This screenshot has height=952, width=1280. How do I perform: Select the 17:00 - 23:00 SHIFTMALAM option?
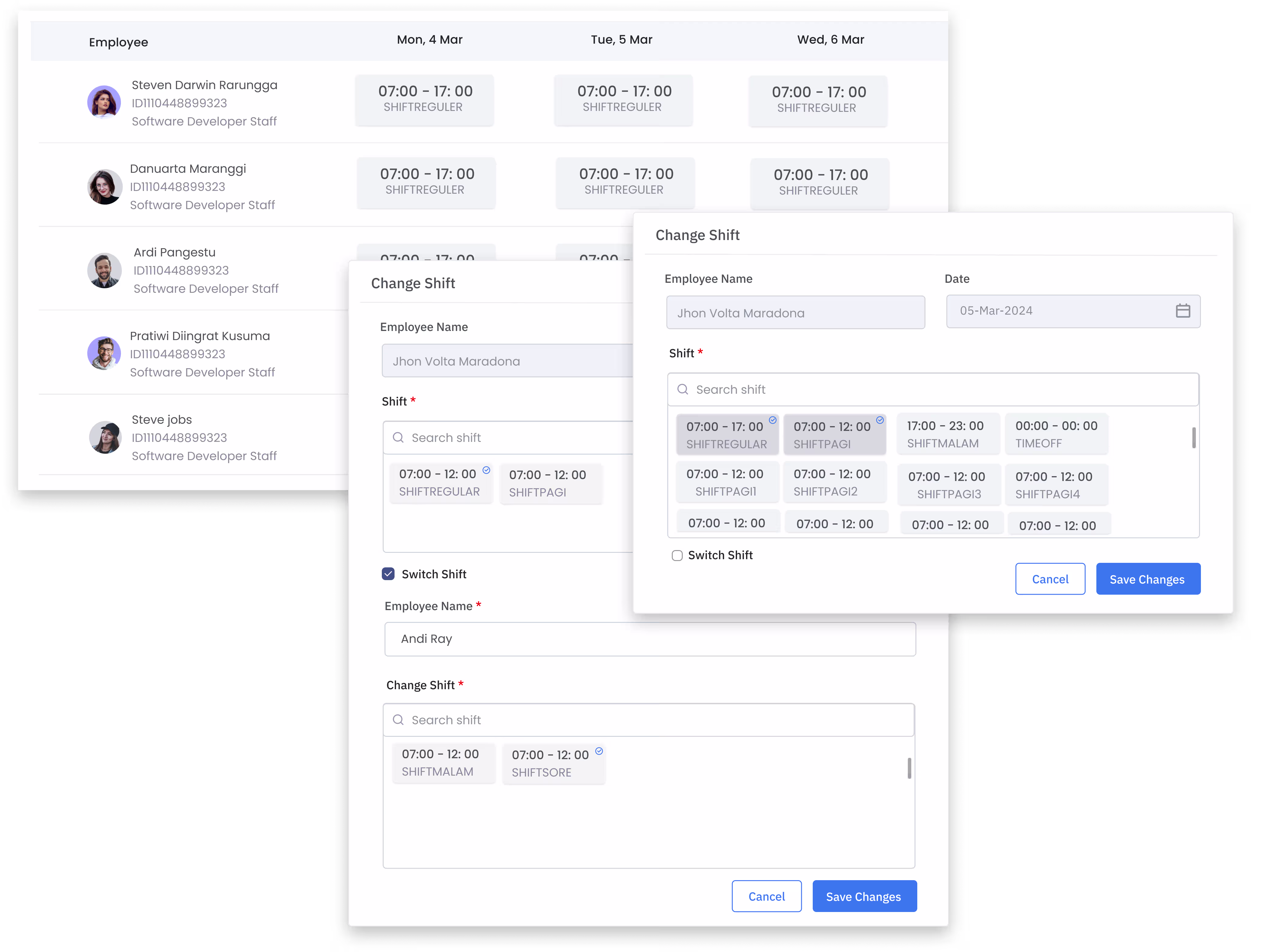(x=948, y=434)
